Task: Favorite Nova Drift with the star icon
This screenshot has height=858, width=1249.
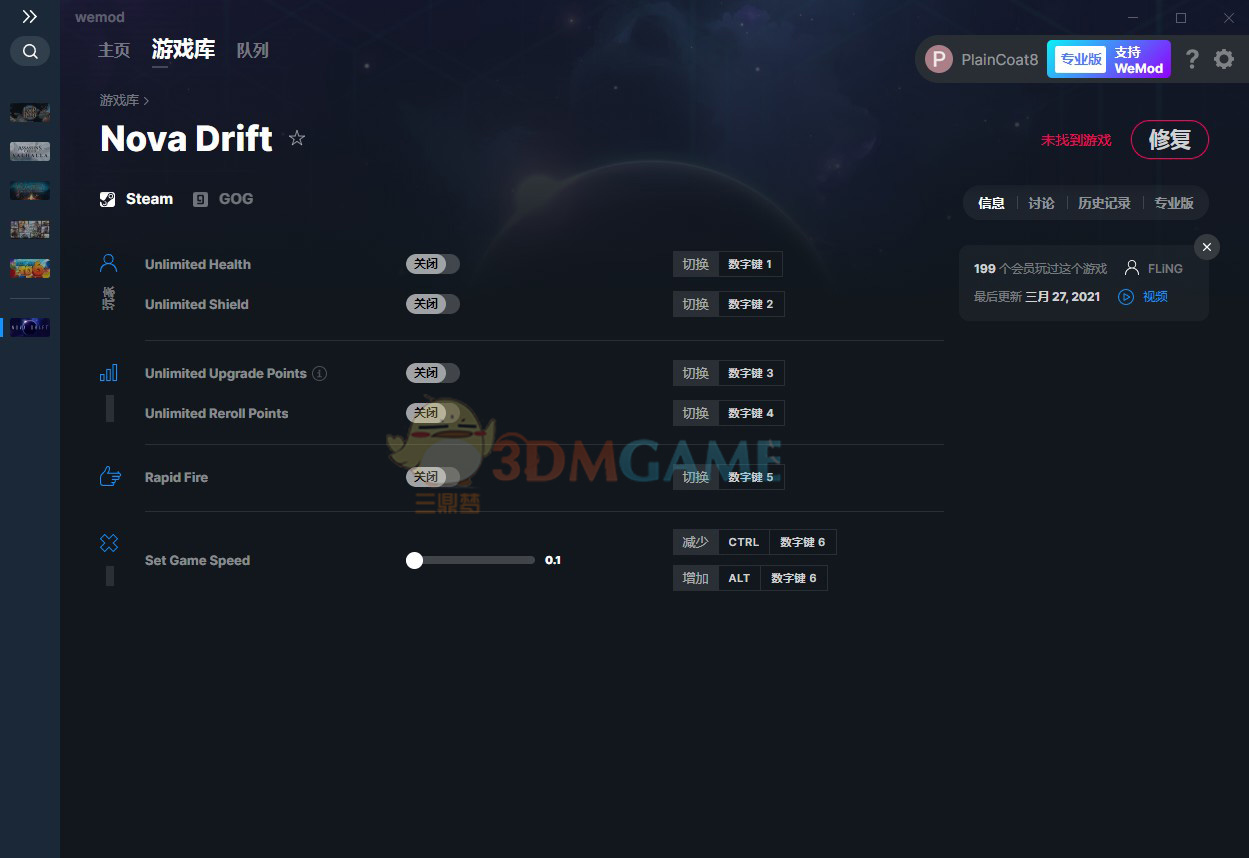Action: tap(297, 138)
